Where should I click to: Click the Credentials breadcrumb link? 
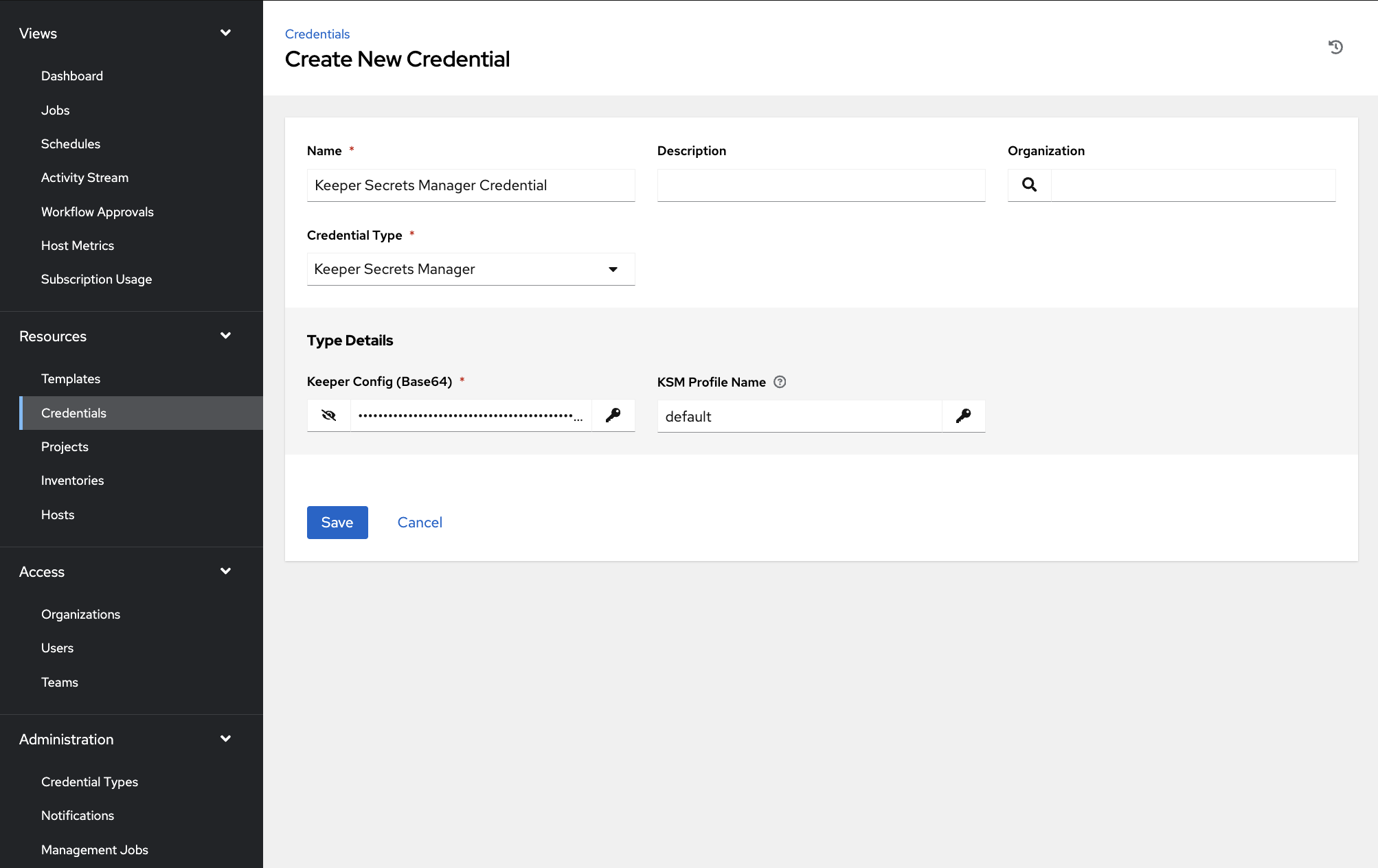coord(317,34)
